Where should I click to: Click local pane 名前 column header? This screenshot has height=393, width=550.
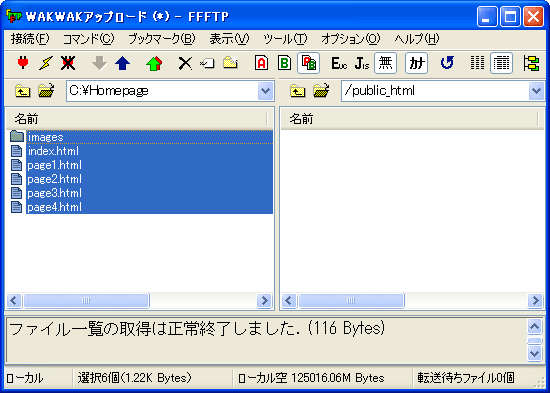(137, 119)
